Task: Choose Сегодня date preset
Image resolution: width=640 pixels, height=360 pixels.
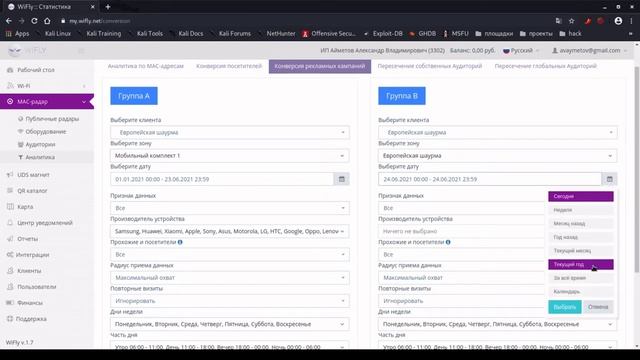Action: pos(580,196)
